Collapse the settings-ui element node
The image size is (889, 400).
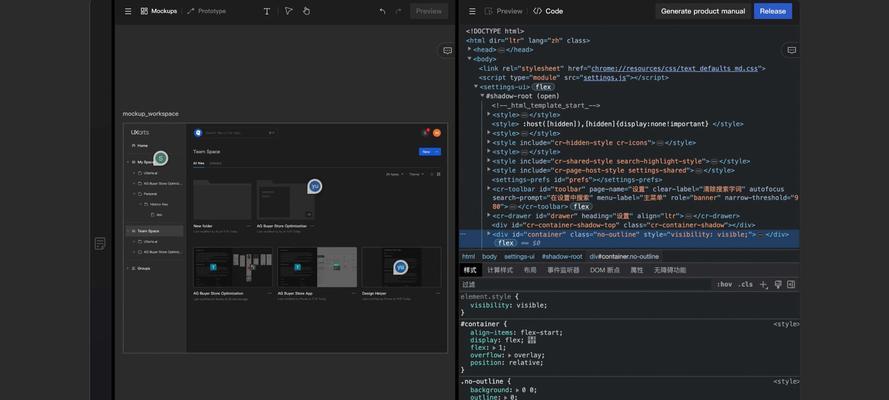tap(476, 87)
